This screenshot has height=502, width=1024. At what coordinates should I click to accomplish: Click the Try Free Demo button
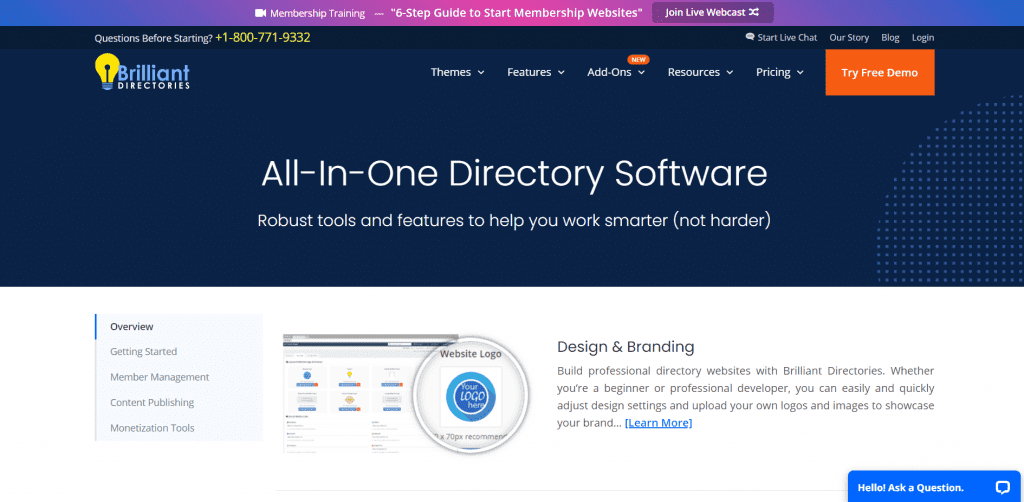pos(880,72)
